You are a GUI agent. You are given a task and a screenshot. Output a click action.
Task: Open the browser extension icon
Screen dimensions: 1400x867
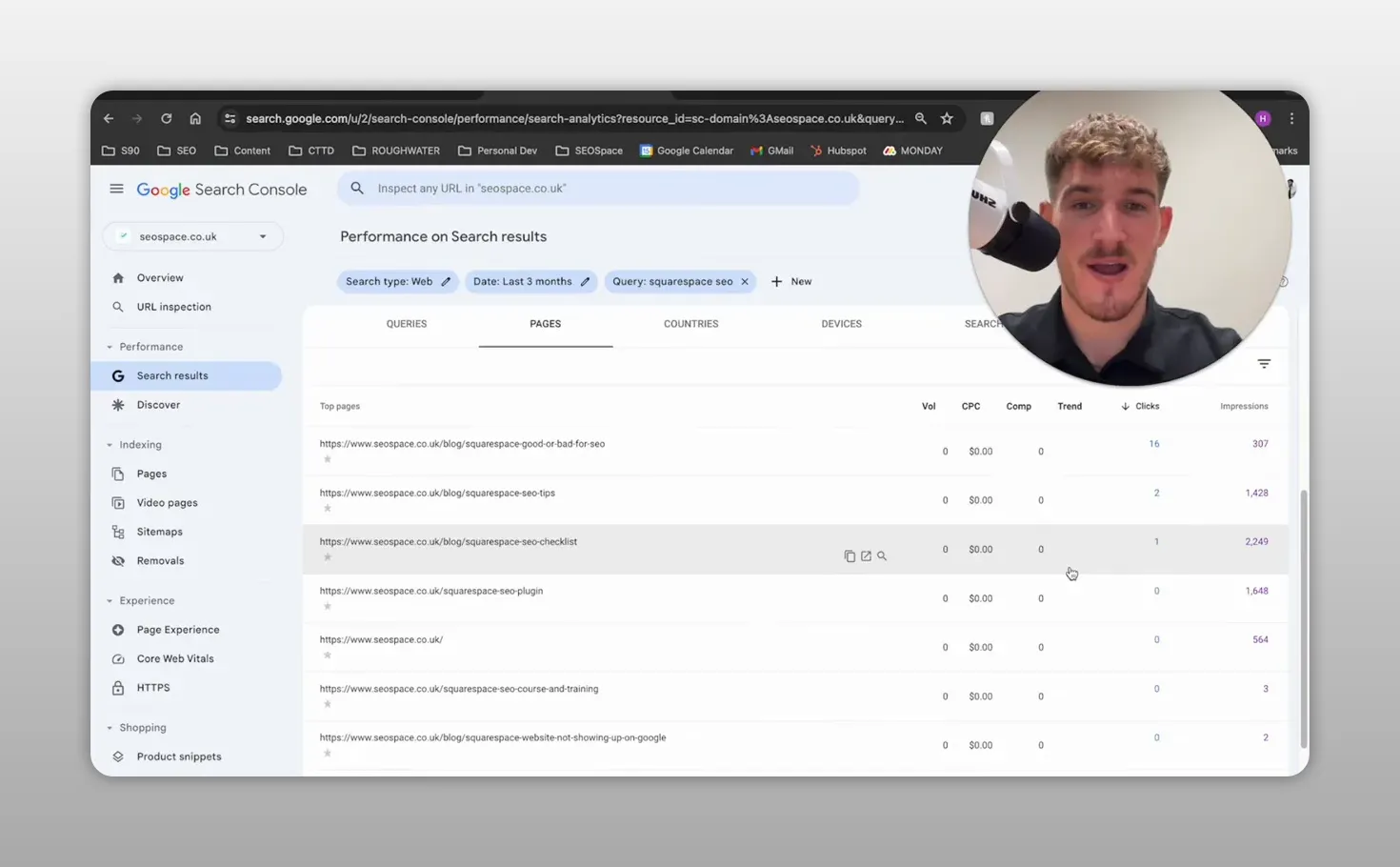pos(988,119)
